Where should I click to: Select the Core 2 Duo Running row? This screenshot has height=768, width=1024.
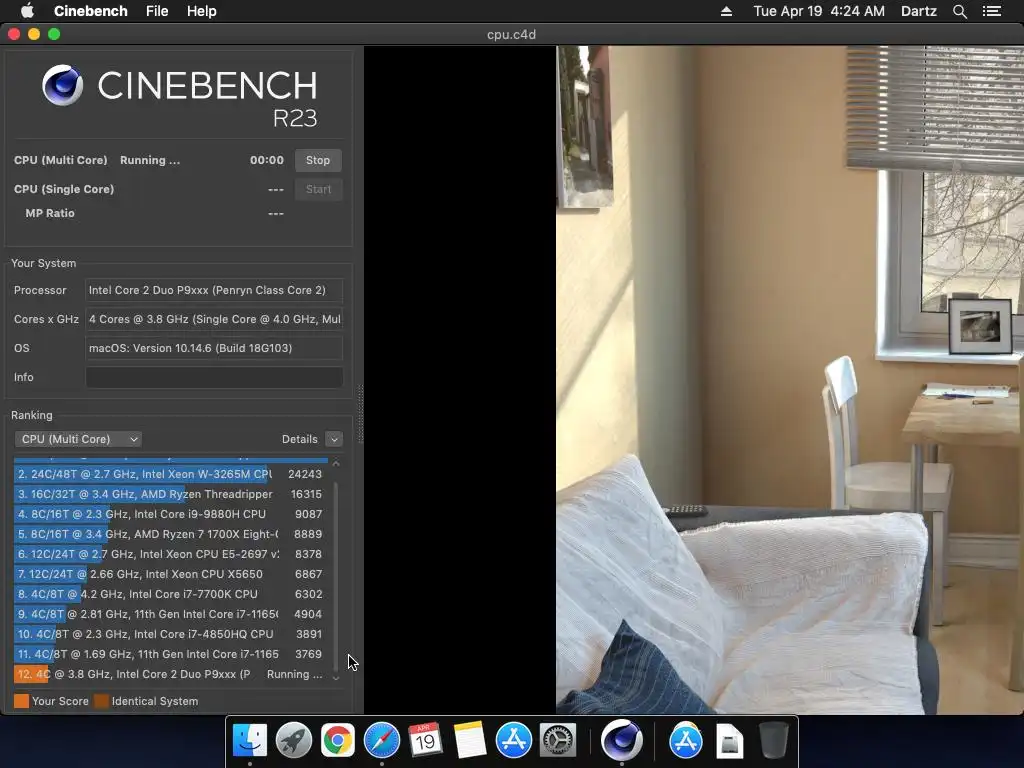170,674
